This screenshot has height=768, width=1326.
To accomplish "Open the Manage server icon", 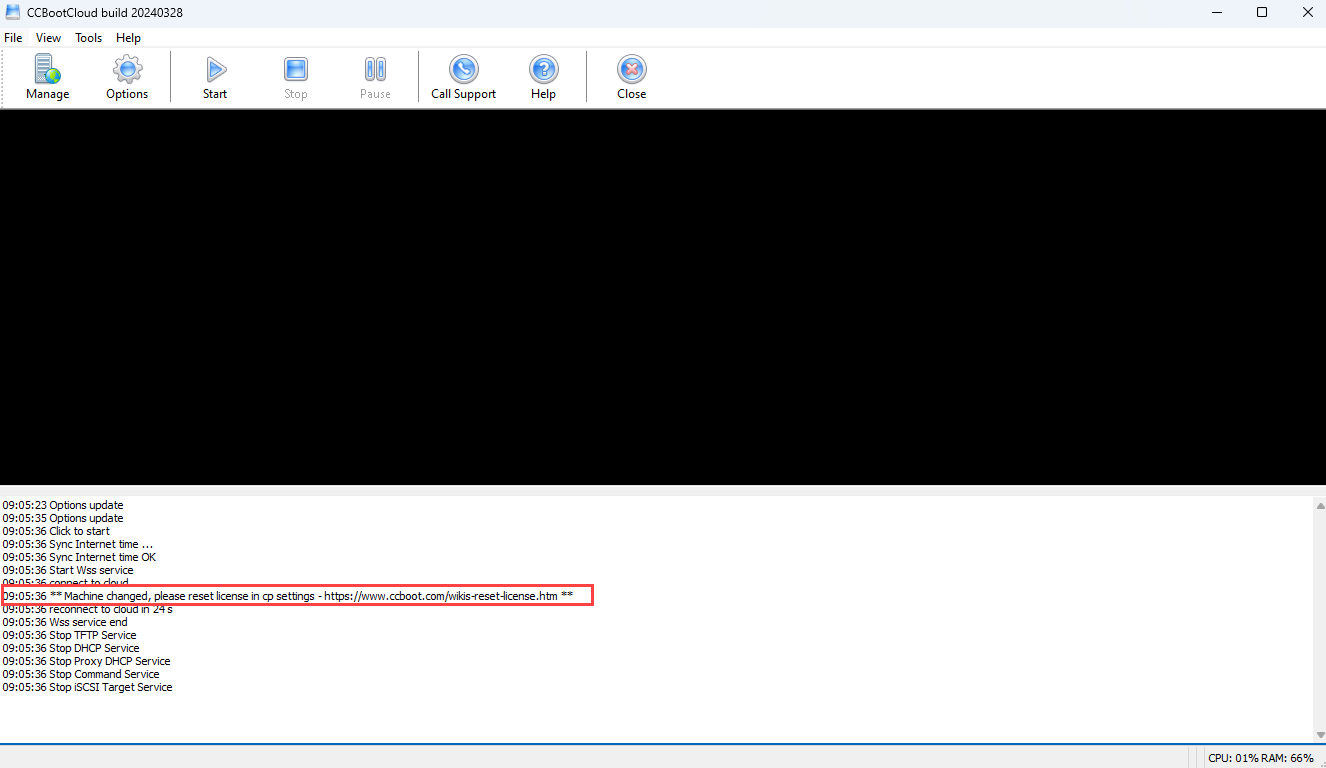I will pos(47,70).
